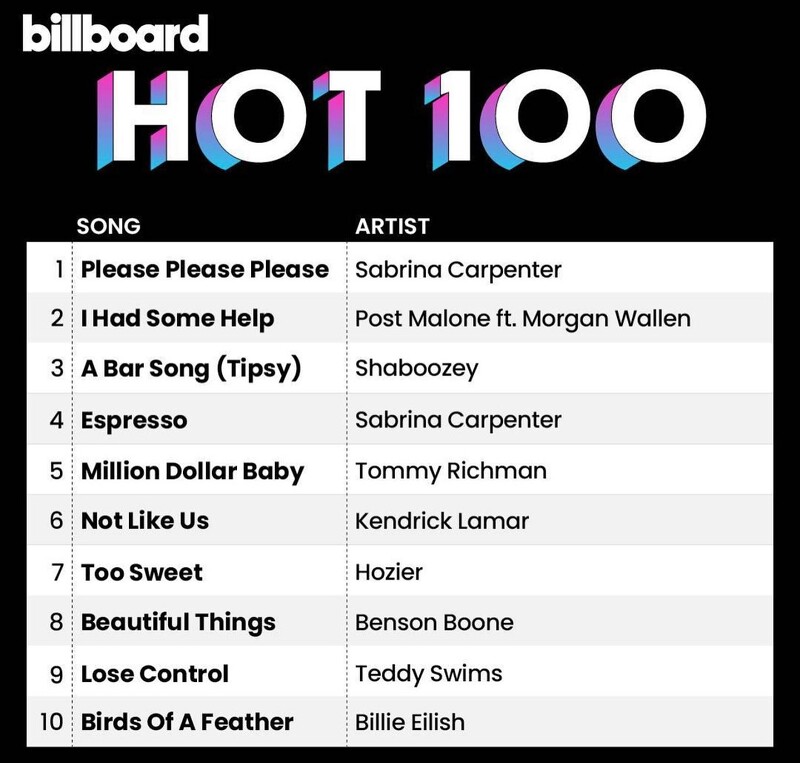Click the song Birds Of A Feather

pyautogui.click(x=187, y=722)
